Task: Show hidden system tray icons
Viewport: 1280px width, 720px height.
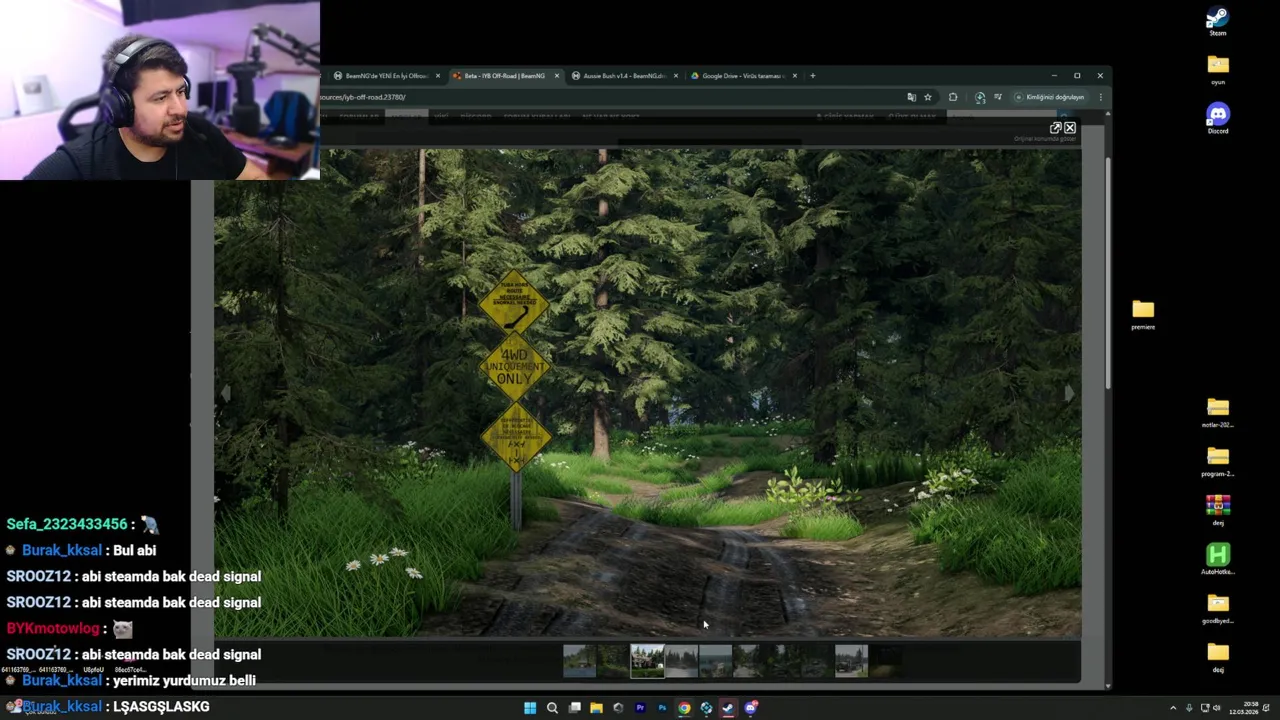Action: [1173, 708]
